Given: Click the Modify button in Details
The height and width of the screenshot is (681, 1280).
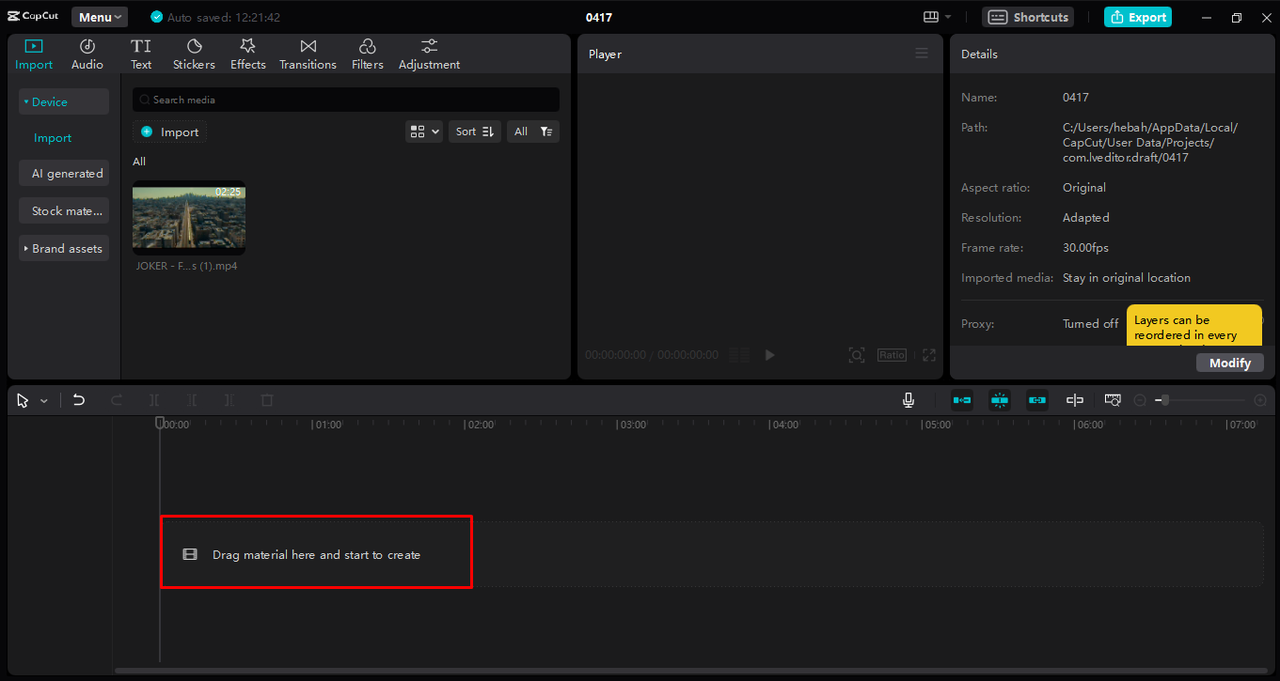Looking at the screenshot, I should tap(1230, 363).
